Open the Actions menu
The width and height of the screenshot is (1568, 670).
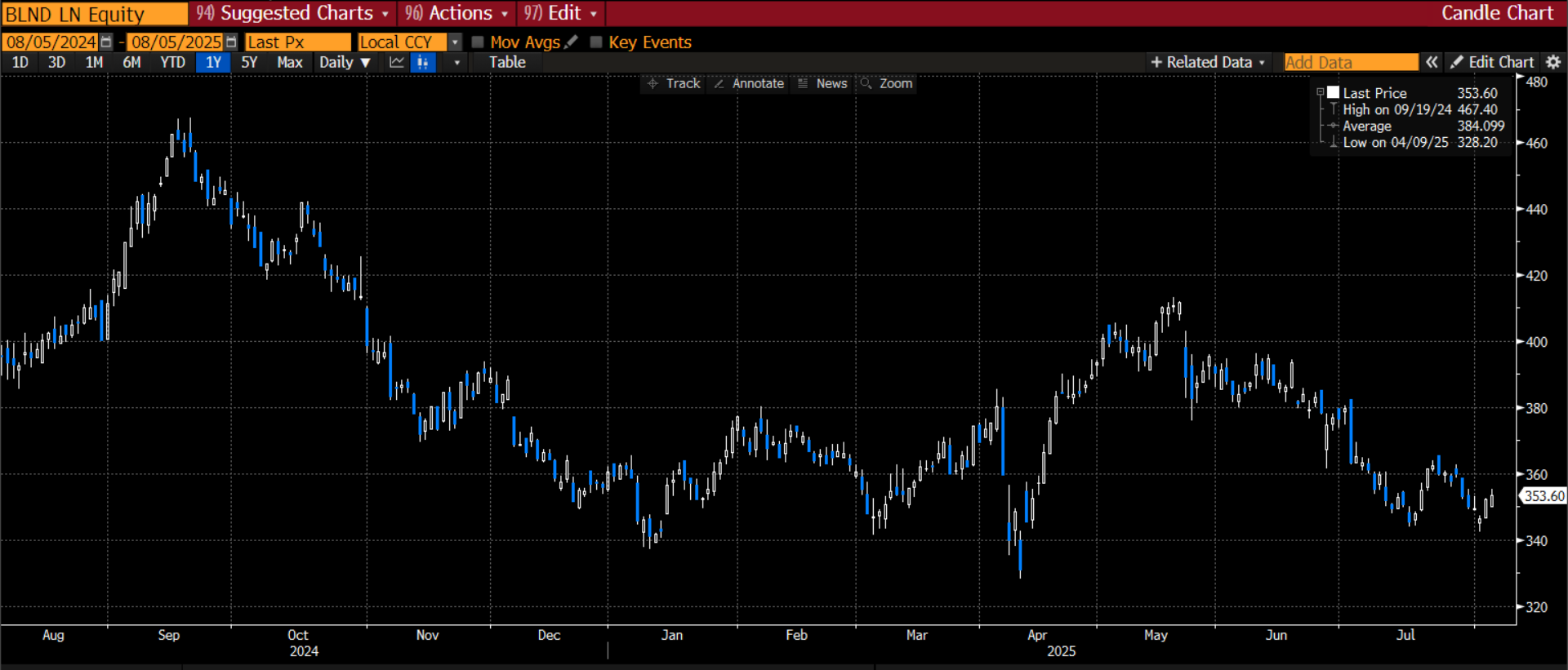[457, 13]
